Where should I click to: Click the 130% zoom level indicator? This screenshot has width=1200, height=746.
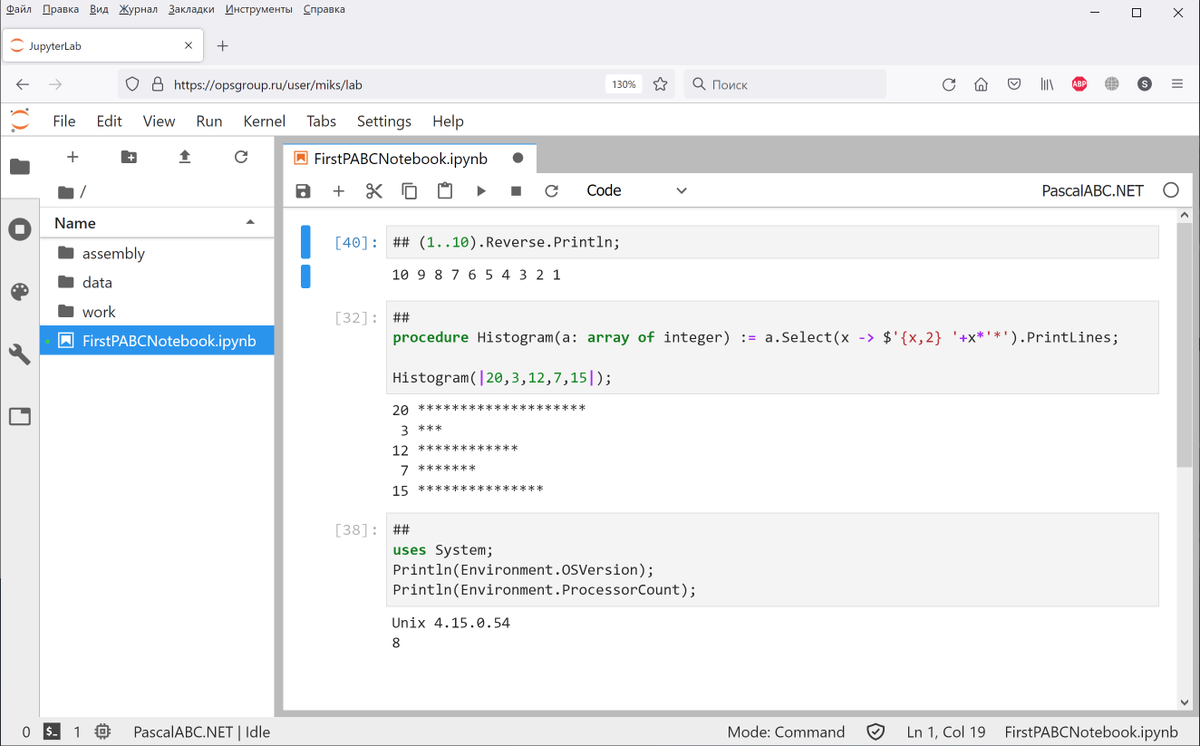coord(624,85)
